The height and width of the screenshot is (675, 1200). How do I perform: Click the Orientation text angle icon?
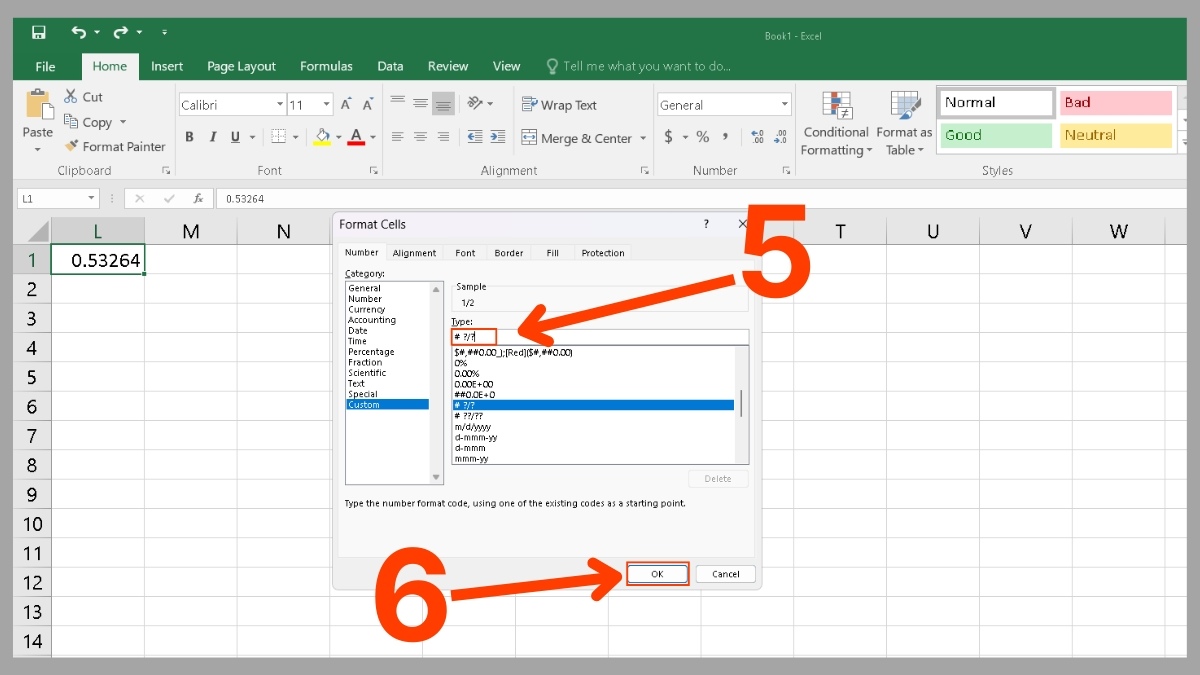point(476,103)
